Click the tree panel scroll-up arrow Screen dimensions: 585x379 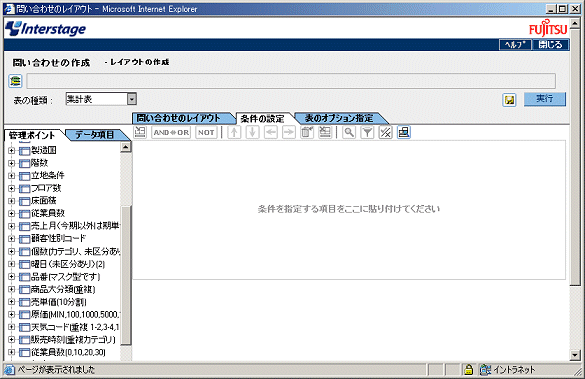point(126,147)
